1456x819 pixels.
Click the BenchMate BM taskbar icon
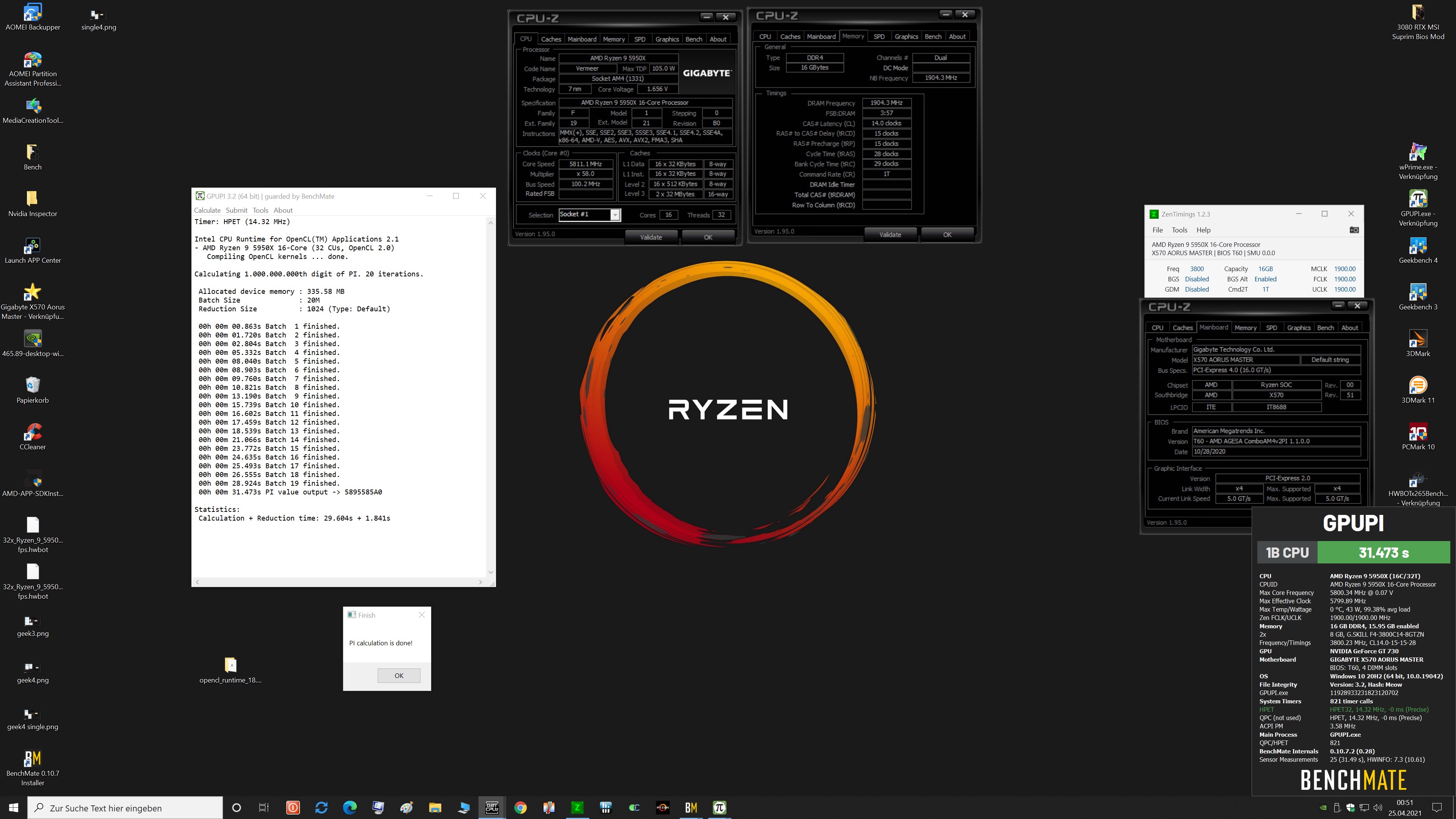[x=691, y=808]
